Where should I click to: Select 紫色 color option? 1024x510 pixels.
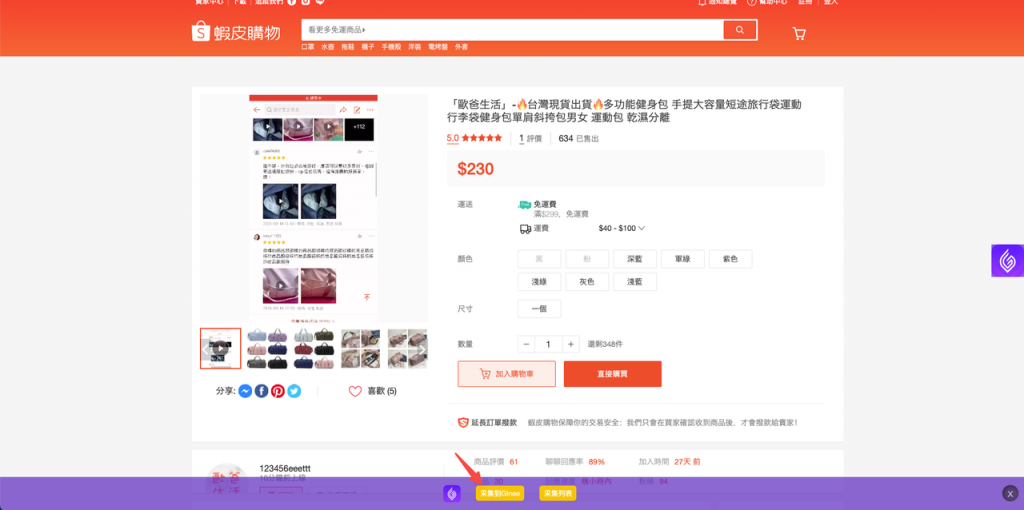click(x=730, y=259)
